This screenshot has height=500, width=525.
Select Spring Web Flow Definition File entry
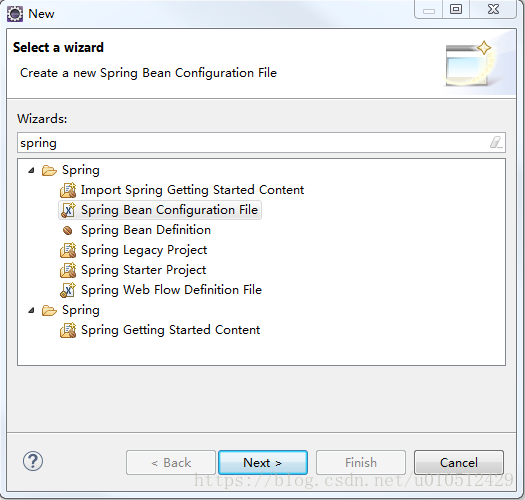click(171, 290)
